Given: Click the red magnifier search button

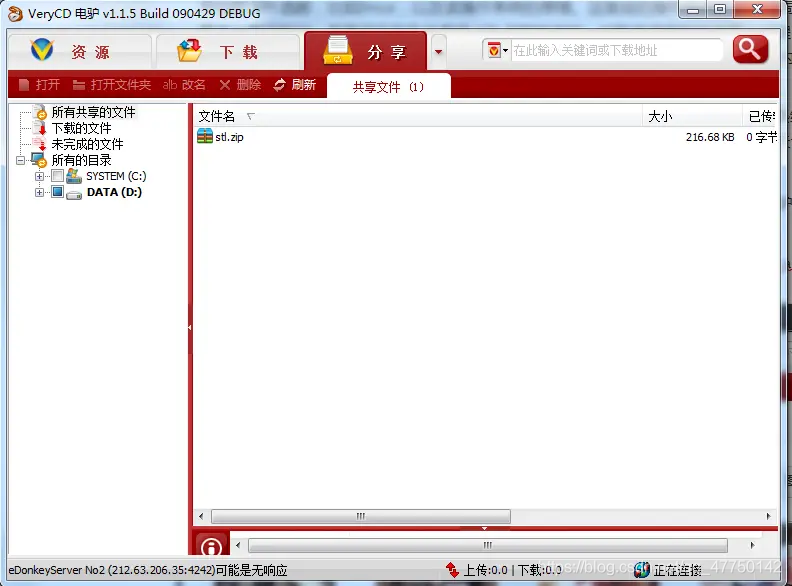Looking at the screenshot, I should (750, 50).
